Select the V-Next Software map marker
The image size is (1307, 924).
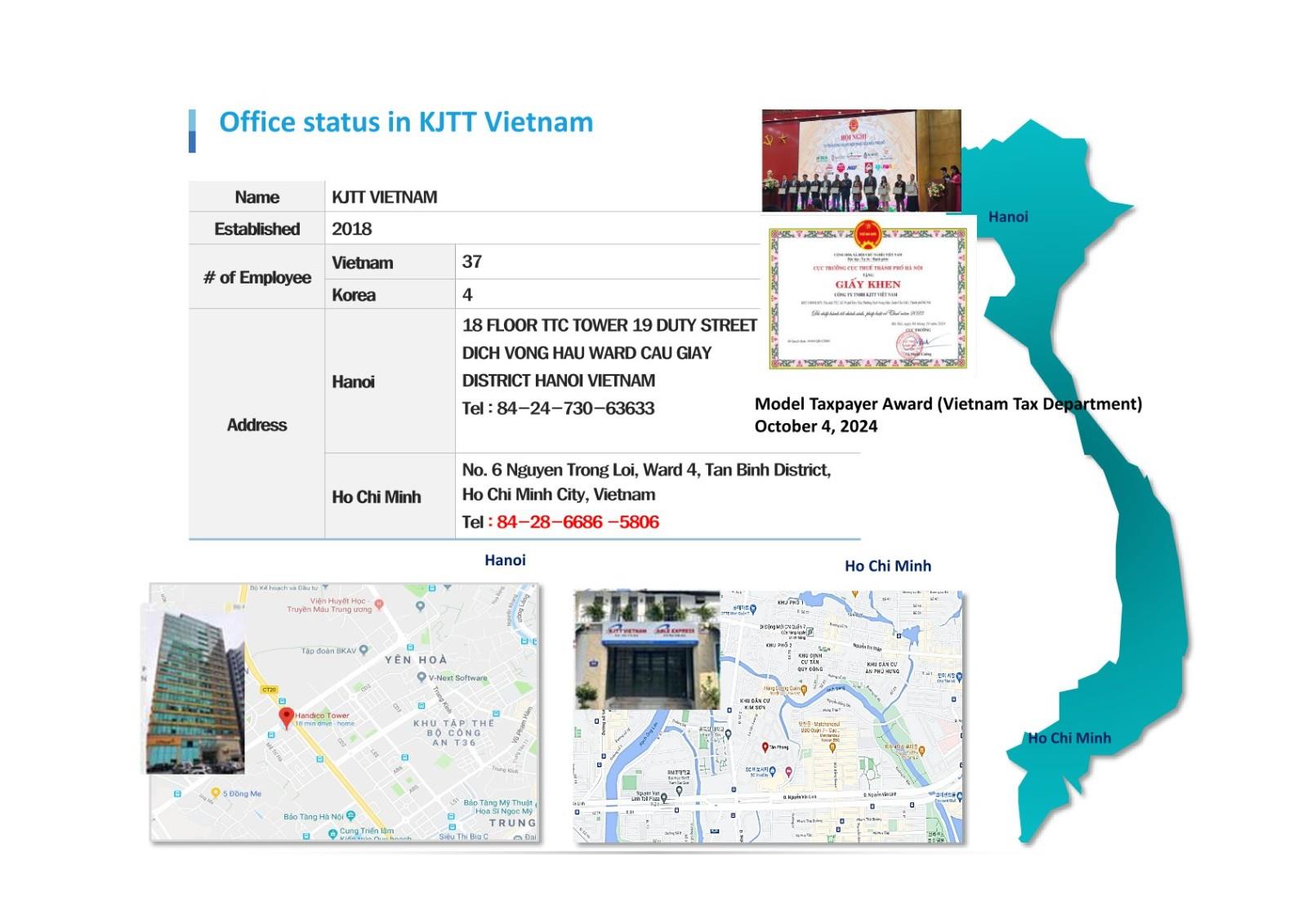pyautogui.click(x=421, y=677)
